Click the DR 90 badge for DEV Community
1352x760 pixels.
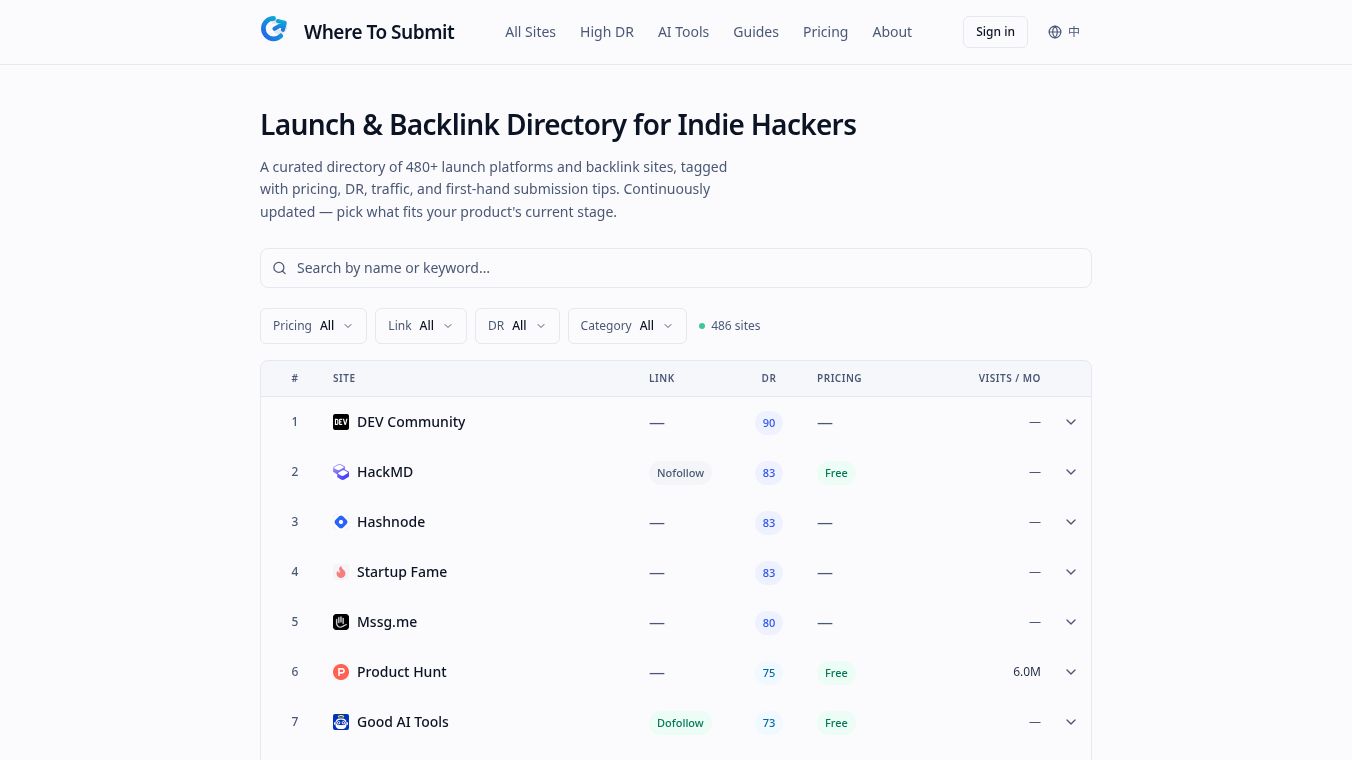click(x=769, y=423)
